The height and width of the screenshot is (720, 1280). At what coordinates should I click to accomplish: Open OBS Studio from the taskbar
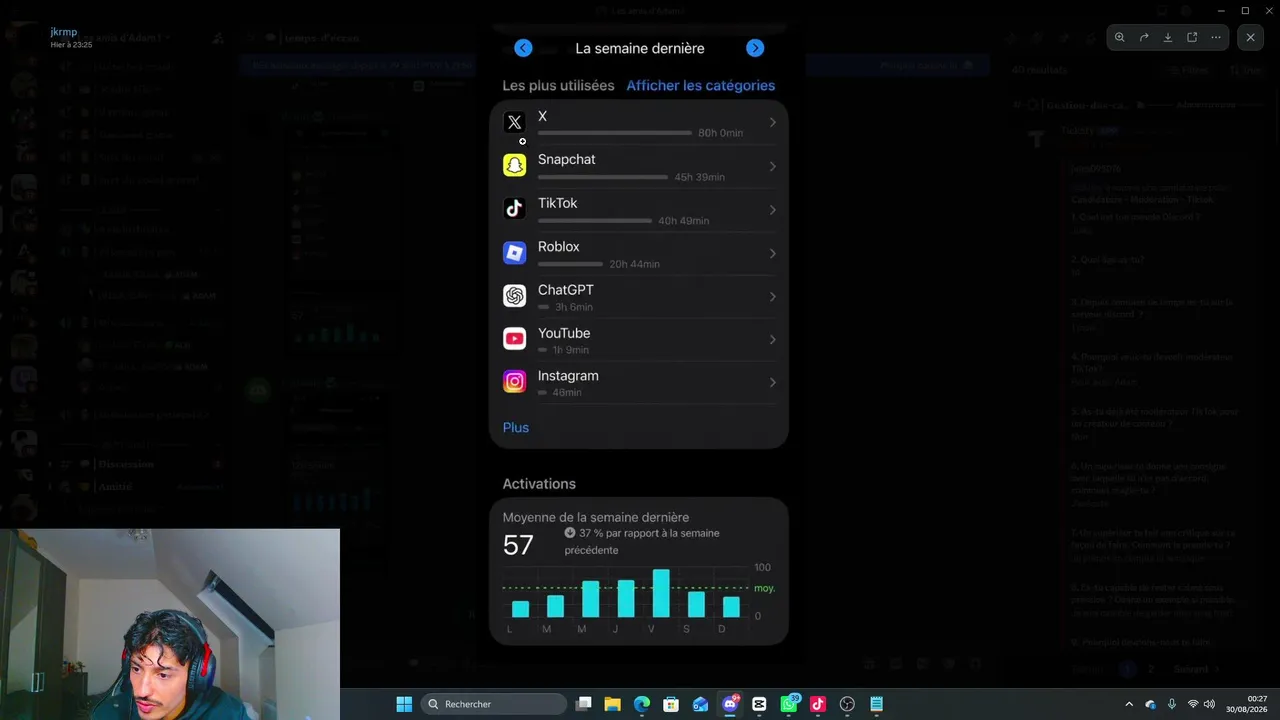(x=847, y=704)
